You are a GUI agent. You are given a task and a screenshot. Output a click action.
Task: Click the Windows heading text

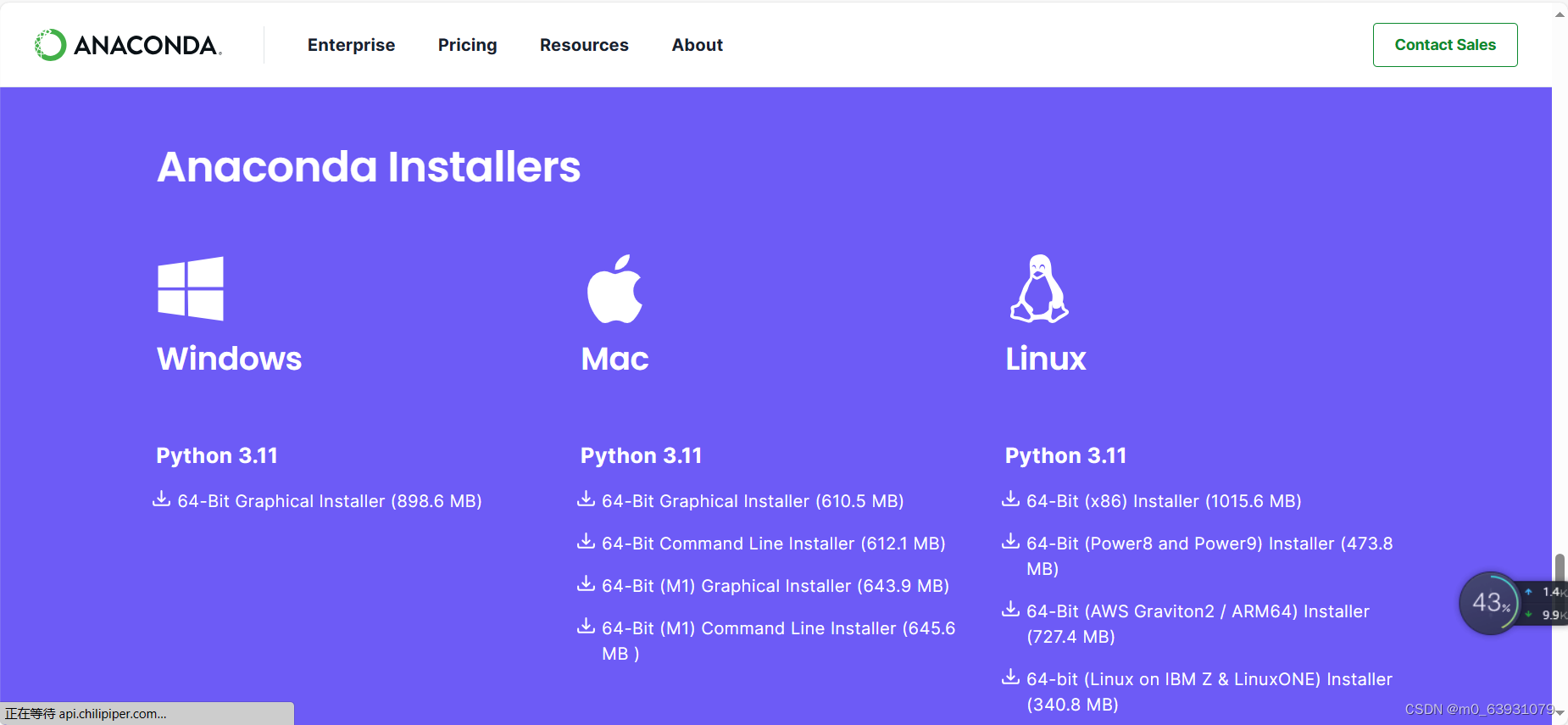click(x=229, y=359)
